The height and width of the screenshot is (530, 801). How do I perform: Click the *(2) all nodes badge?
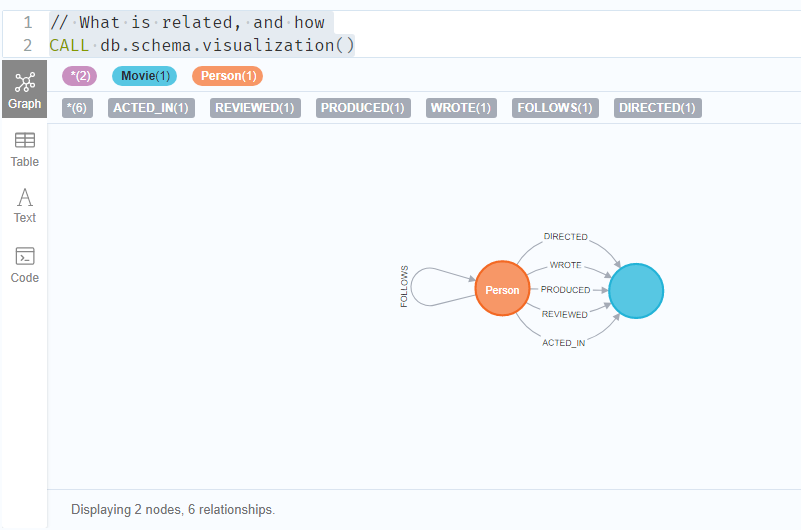point(79,76)
